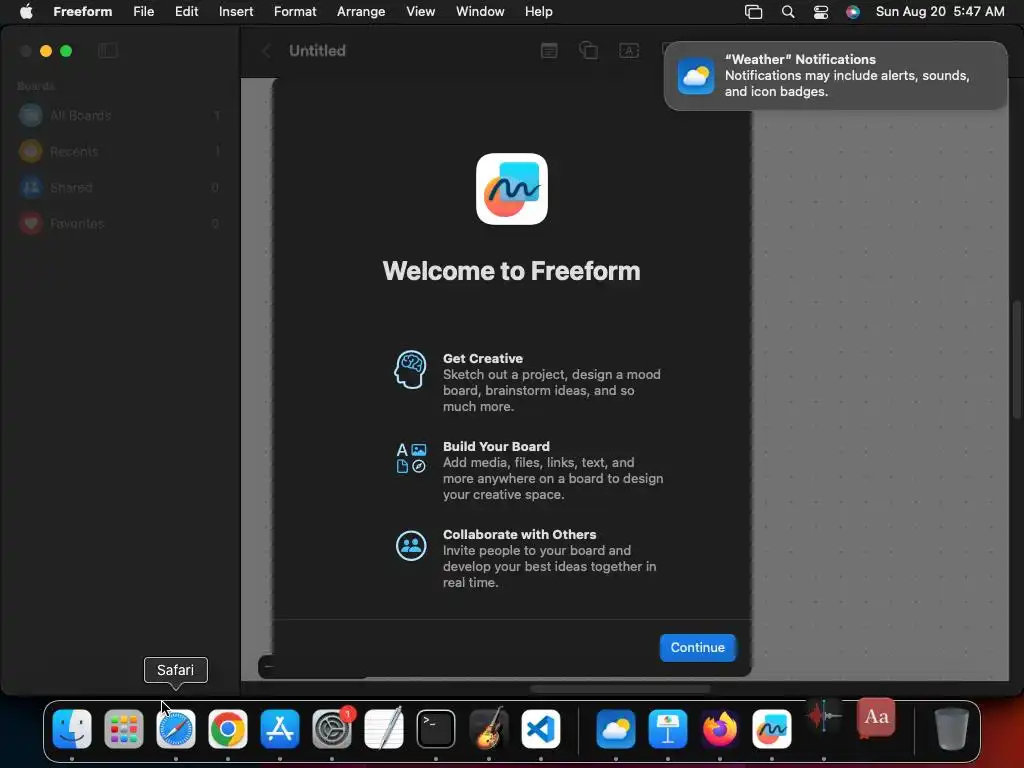Open Spotlight search from menu bar

click(x=788, y=12)
